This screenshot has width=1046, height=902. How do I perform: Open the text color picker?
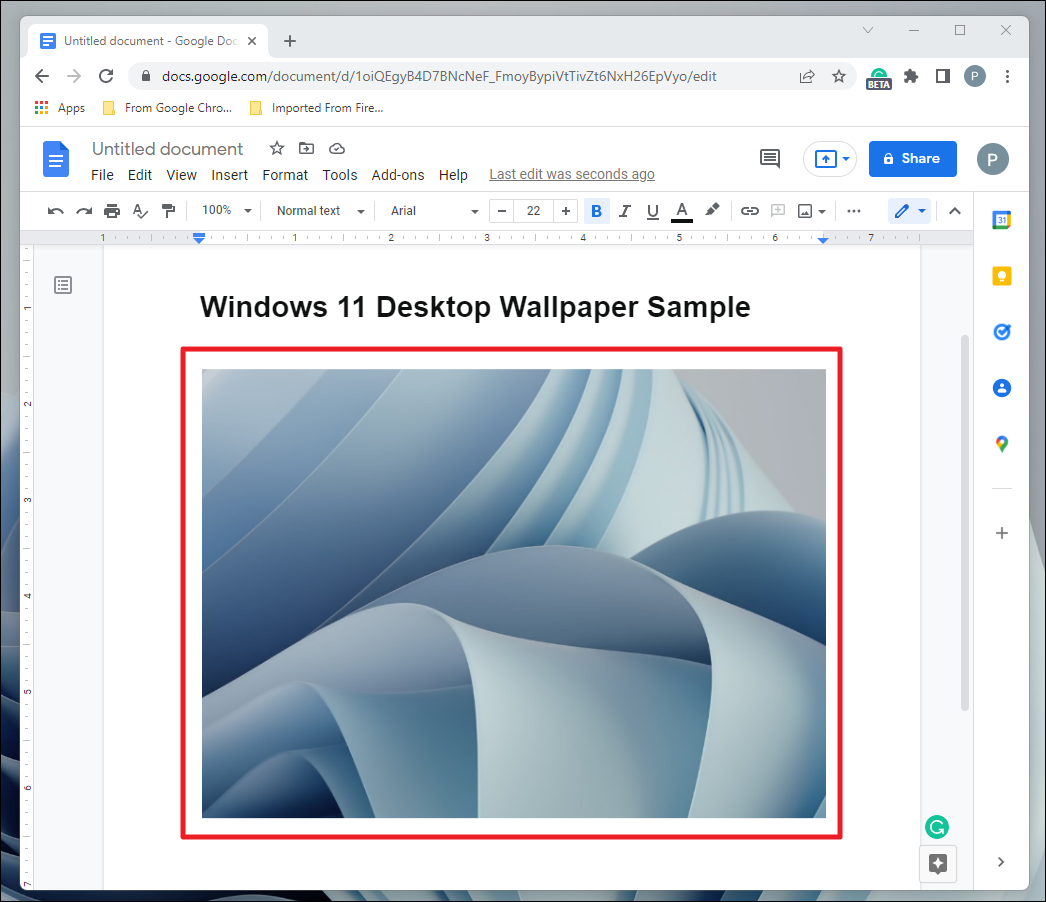tap(682, 211)
